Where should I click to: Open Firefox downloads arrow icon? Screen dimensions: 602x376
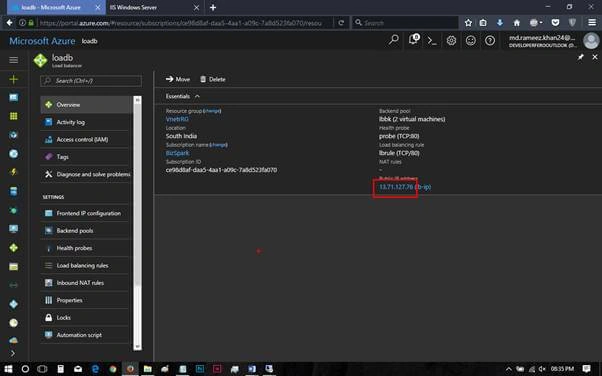(x=499, y=23)
